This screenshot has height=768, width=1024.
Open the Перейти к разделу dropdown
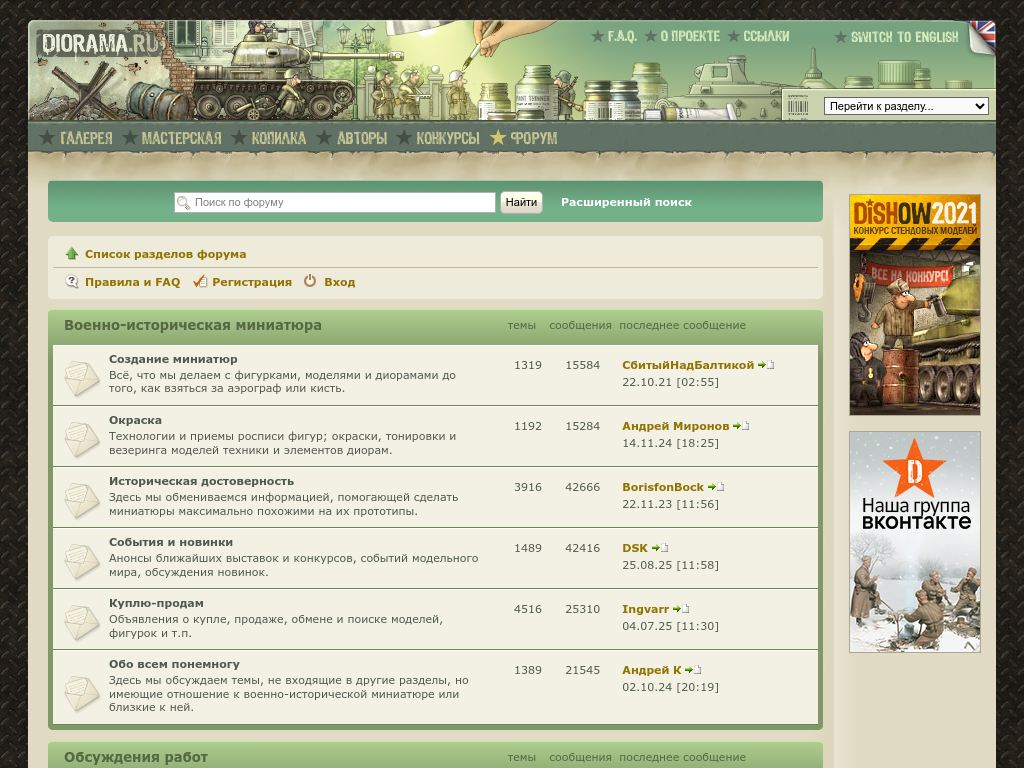(906, 106)
